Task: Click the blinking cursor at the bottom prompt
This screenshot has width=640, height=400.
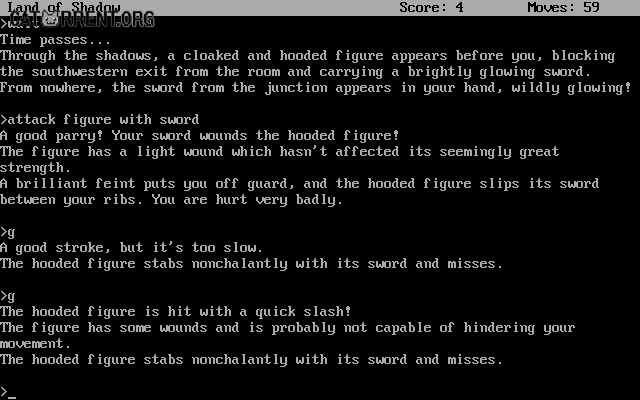Action: coord(12,397)
